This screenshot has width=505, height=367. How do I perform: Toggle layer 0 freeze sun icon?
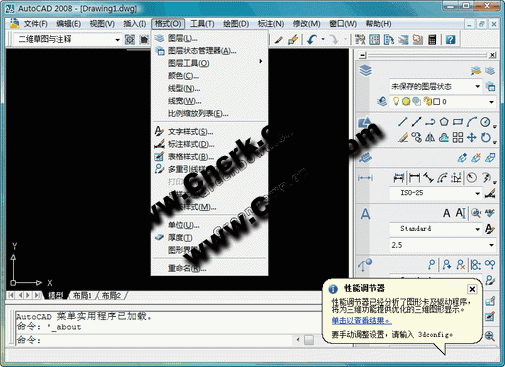tap(406, 101)
